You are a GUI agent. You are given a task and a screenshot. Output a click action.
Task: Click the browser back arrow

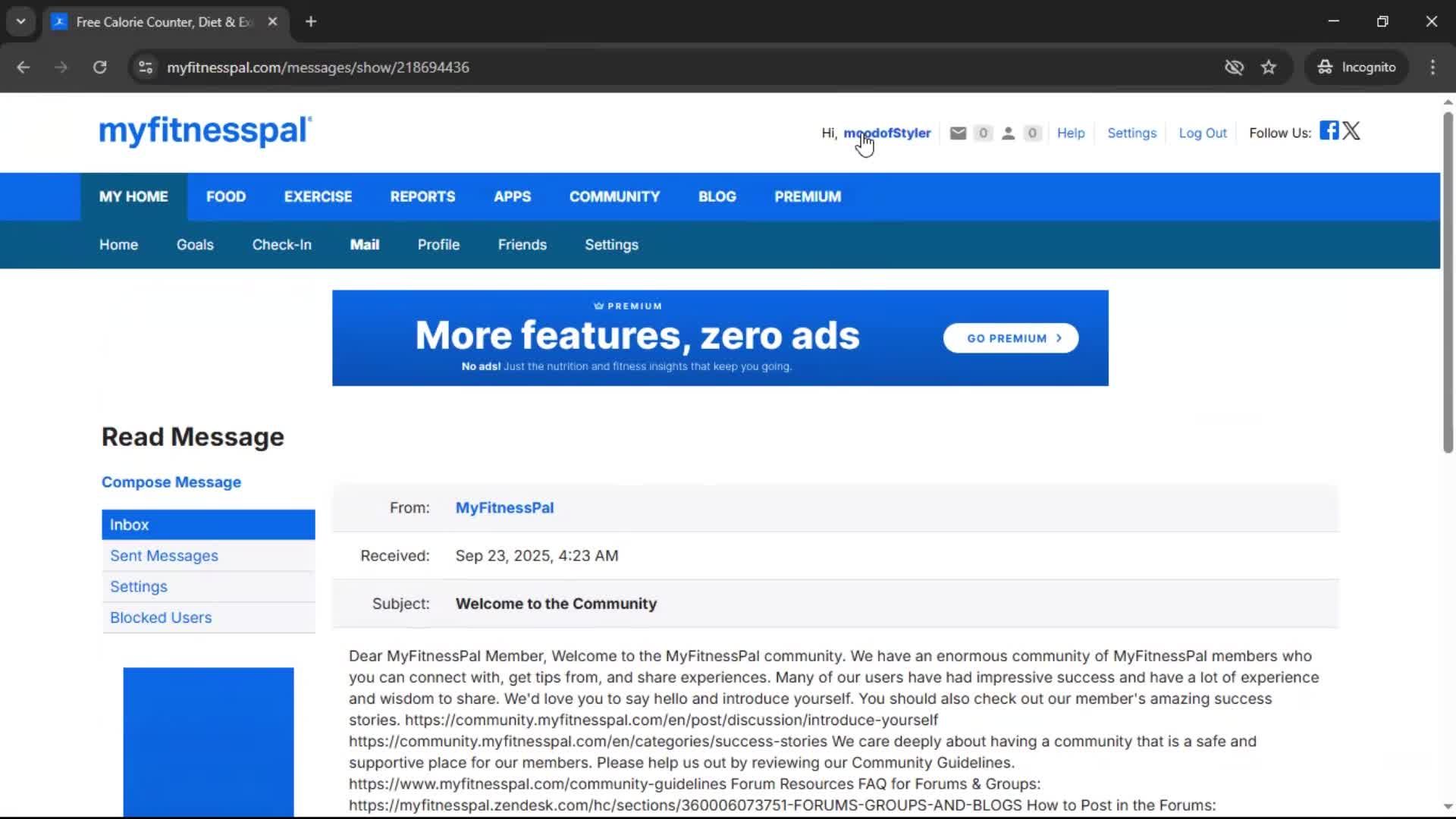tap(23, 67)
